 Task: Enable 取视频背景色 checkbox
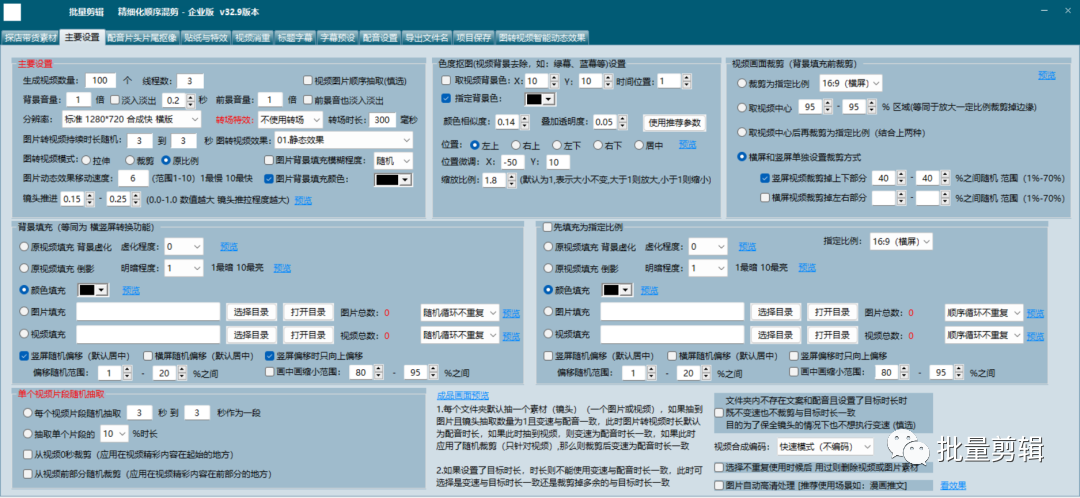[x=446, y=81]
